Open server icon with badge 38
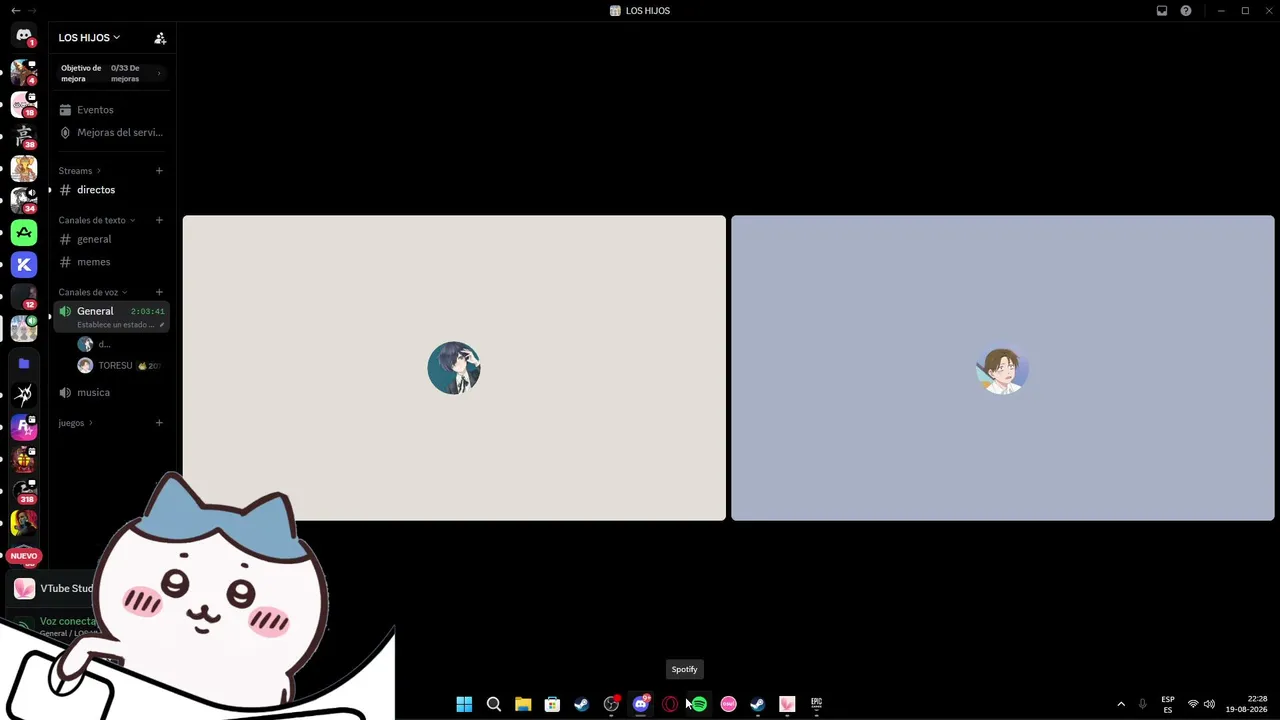Viewport: 1280px width, 720px height. point(24,136)
